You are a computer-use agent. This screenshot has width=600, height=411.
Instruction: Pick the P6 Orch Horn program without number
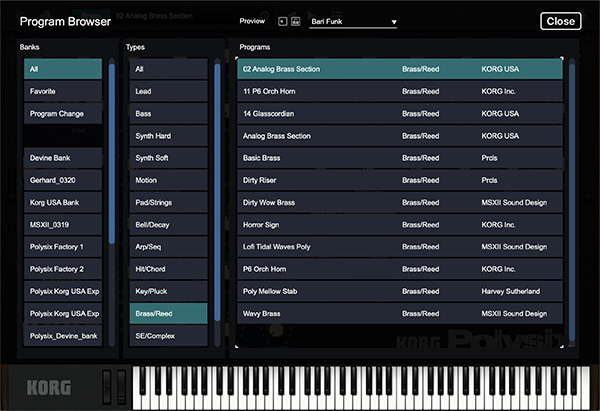coord(400,269)
